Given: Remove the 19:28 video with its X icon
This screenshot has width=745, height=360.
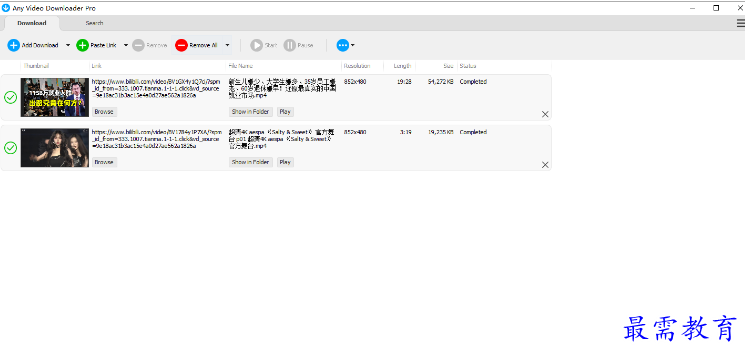Looking at the screenshot, I should point(545,114).
